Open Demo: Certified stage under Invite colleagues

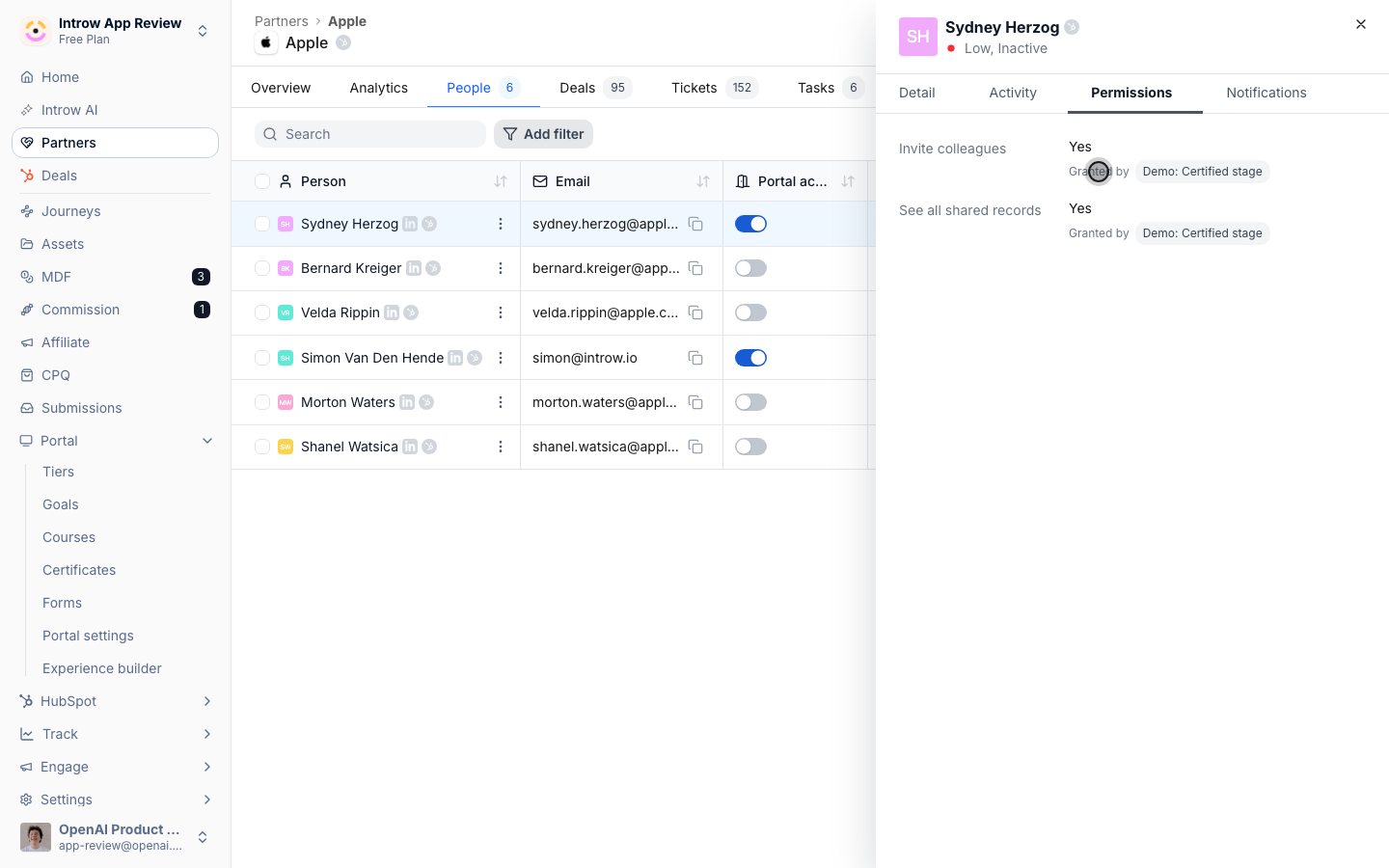pyautogui.click(x=1202, y=172)
